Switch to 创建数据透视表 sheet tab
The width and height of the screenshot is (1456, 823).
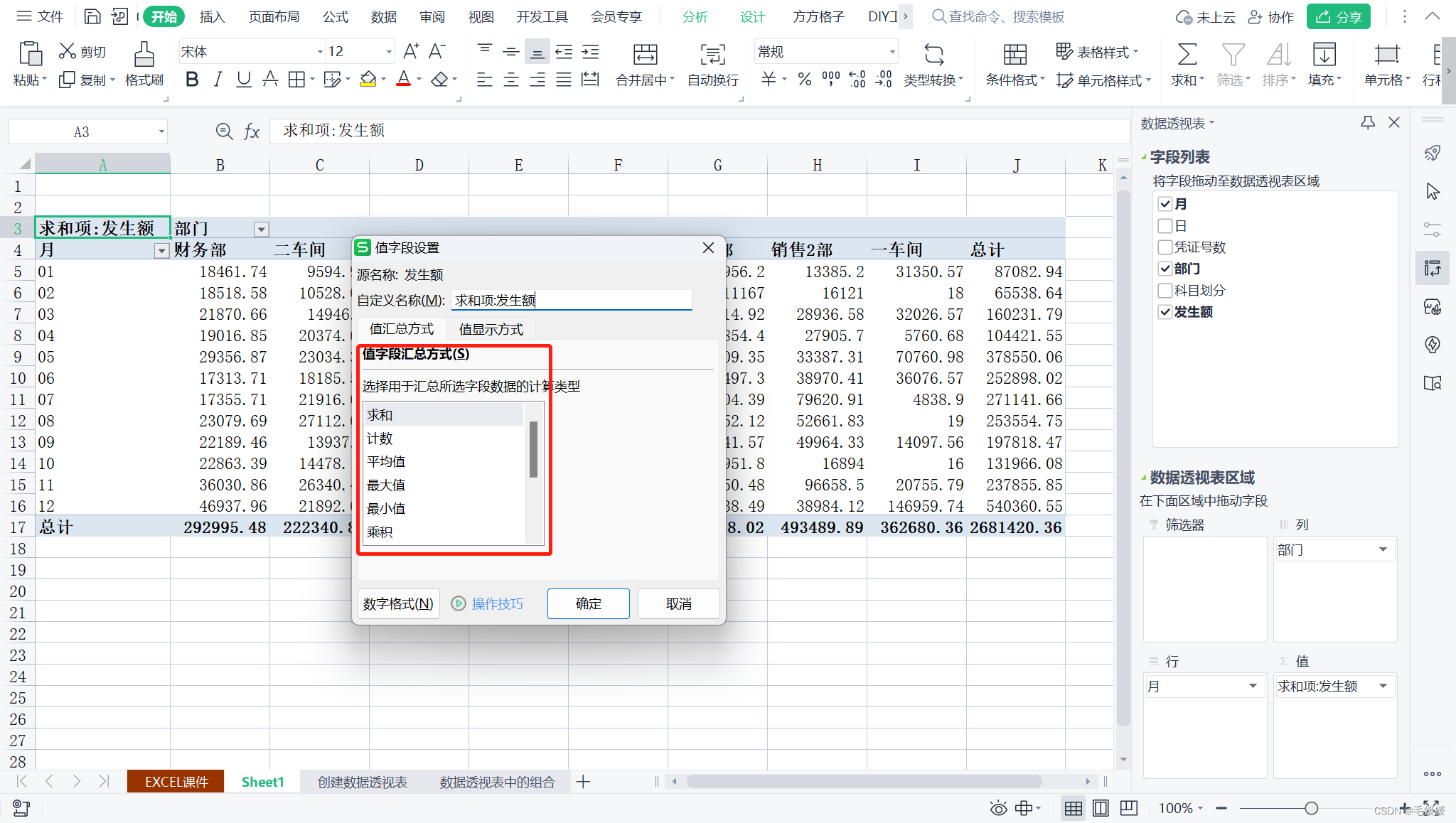pos(363,782)
